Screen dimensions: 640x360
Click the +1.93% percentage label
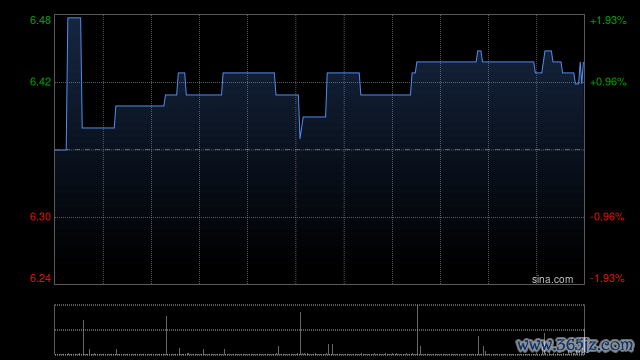(x=608, y=20)
